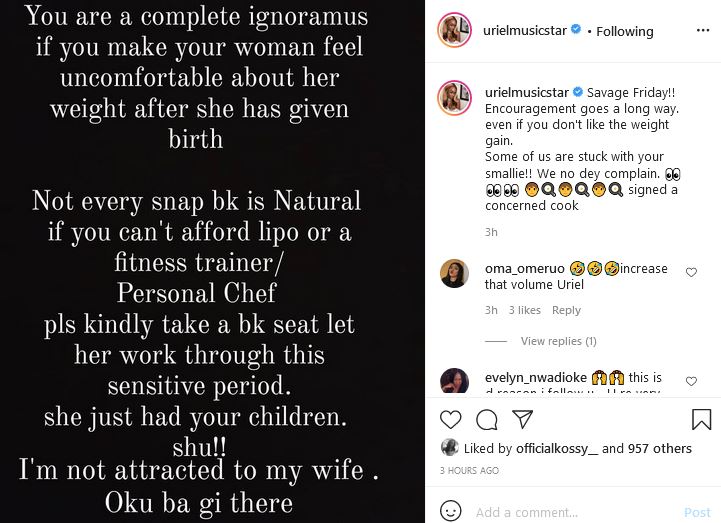Image resolution: width=721 pixels, height=523 pixels.
Task: Open the evelyn_nwadioke username link
Action: click(x=536, y=378)
